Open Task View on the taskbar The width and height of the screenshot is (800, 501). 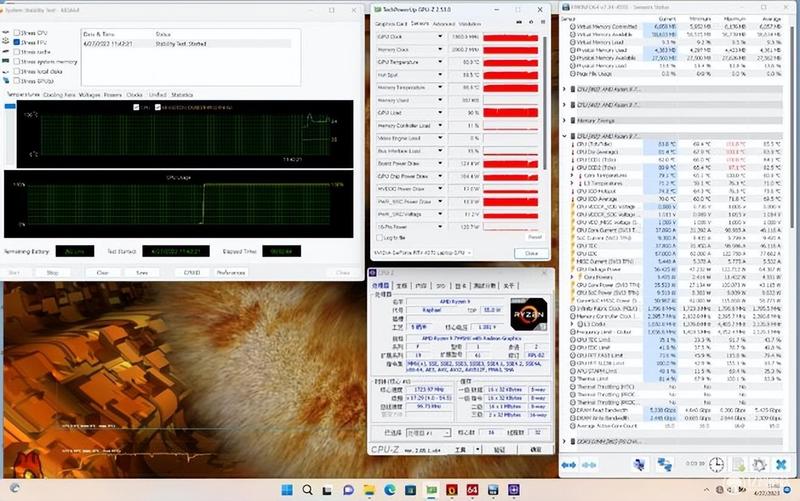pyautogui.click(x=327, y=490)
